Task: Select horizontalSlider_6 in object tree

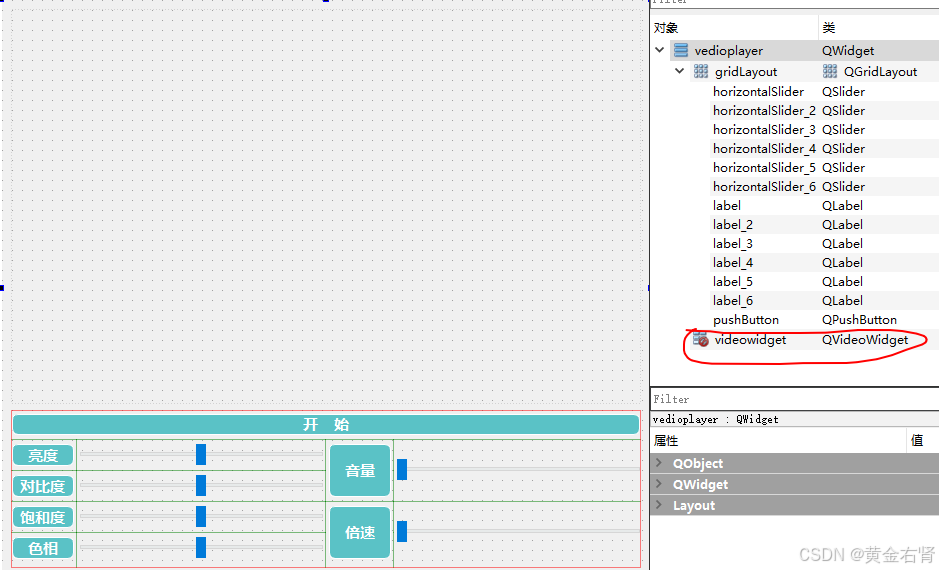Action: pos(764,187)
